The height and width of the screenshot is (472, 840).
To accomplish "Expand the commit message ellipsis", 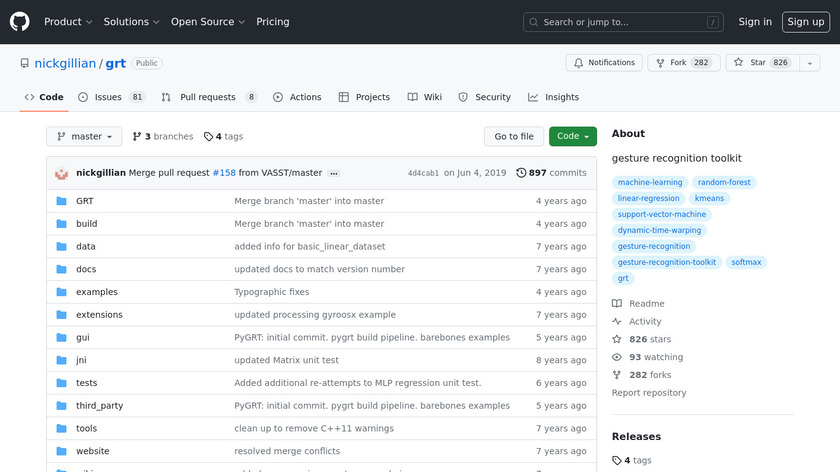I will point(334,173).
